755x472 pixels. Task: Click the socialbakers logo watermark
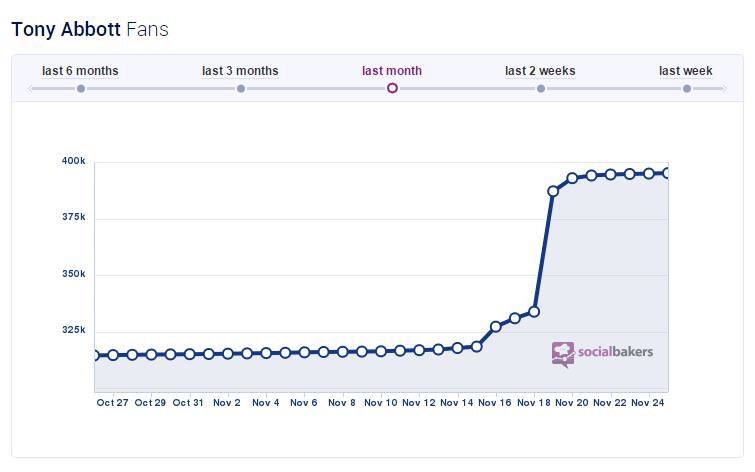[x=602, y=353]
